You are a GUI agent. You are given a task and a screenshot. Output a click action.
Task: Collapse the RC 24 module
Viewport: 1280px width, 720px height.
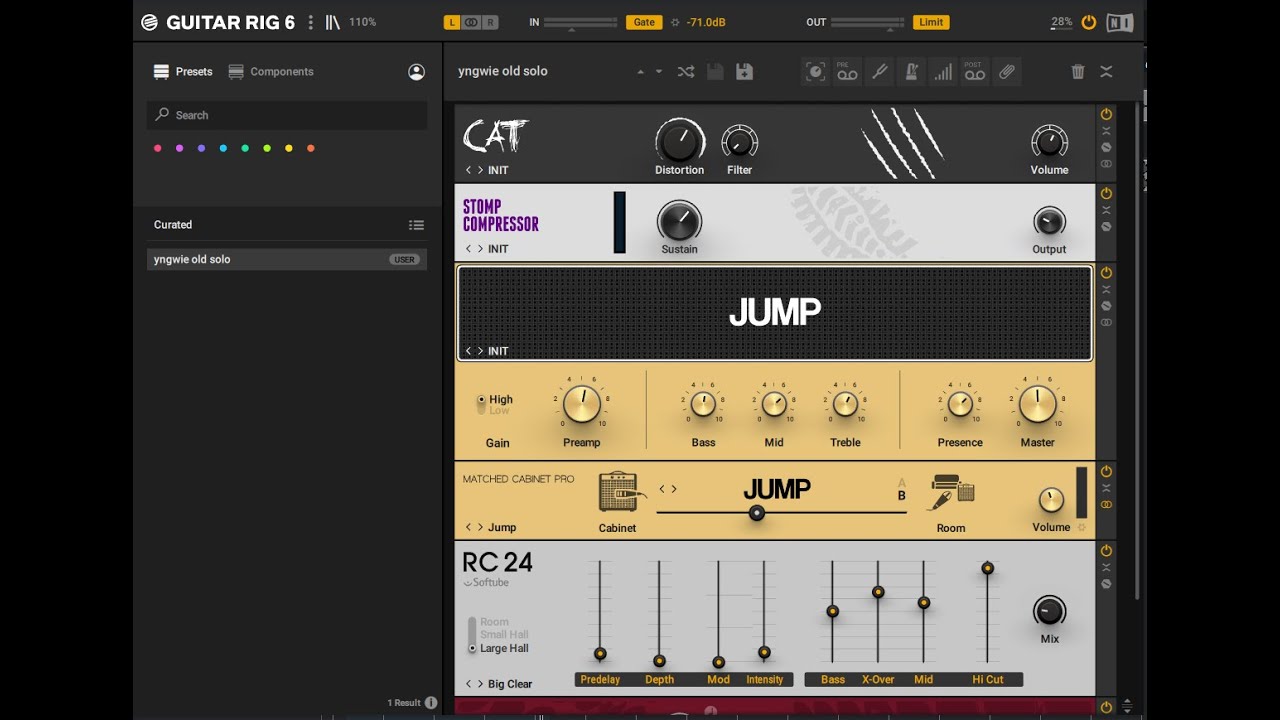point(1106,567)
